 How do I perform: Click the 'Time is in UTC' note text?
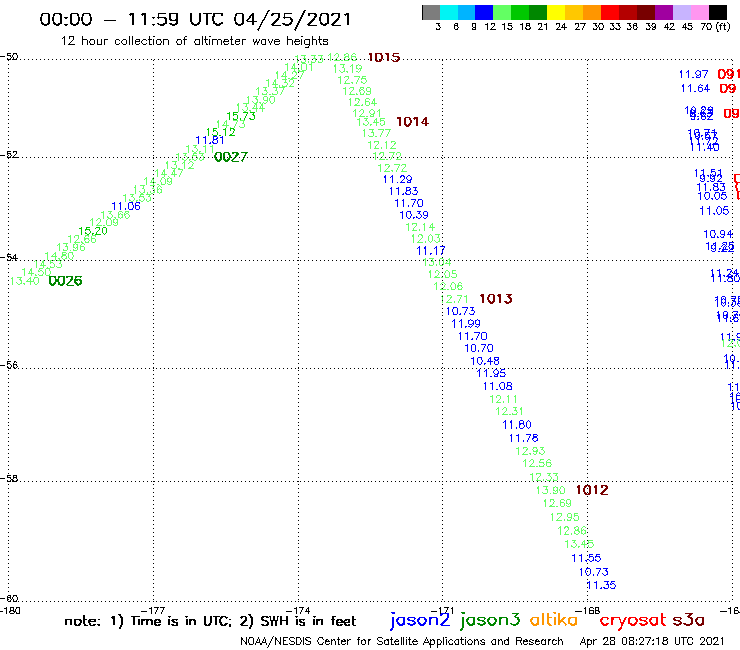(181, 621)
